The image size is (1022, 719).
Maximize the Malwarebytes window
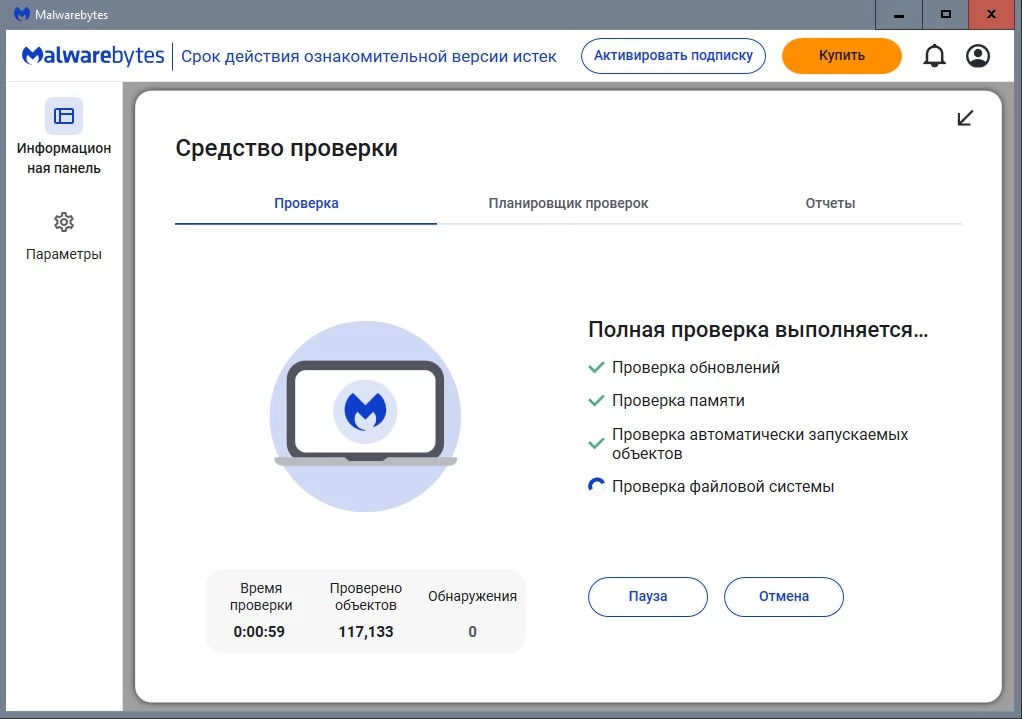[x=946, y=15]
